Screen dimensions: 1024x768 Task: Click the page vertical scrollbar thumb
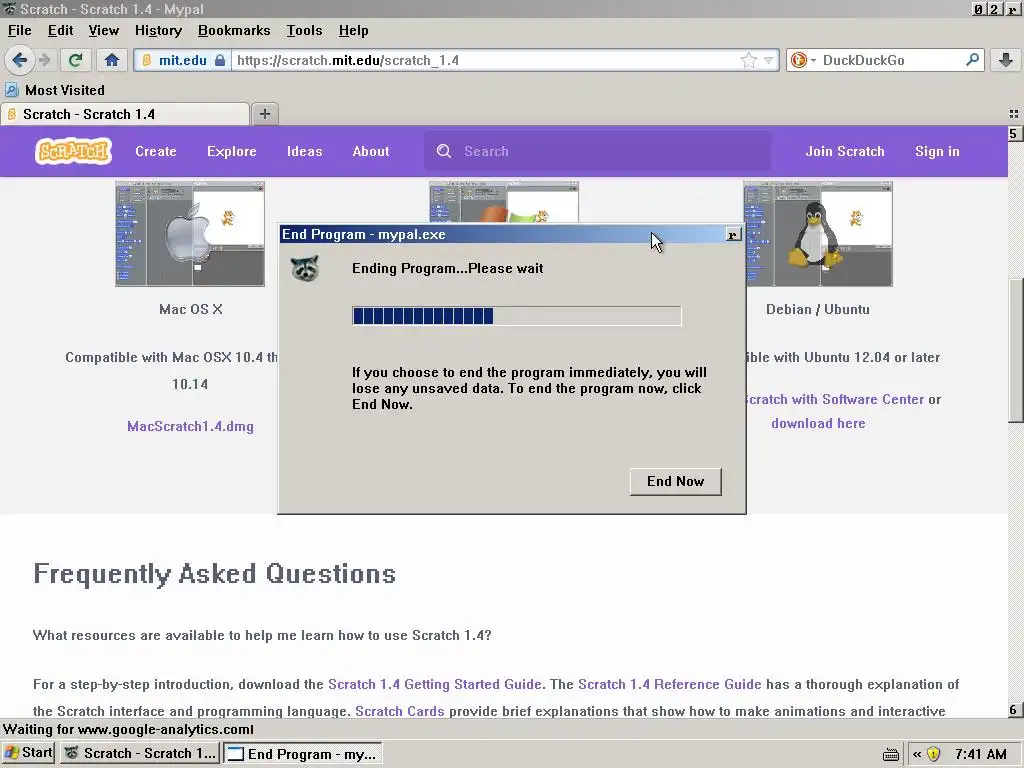[1015, 351]
